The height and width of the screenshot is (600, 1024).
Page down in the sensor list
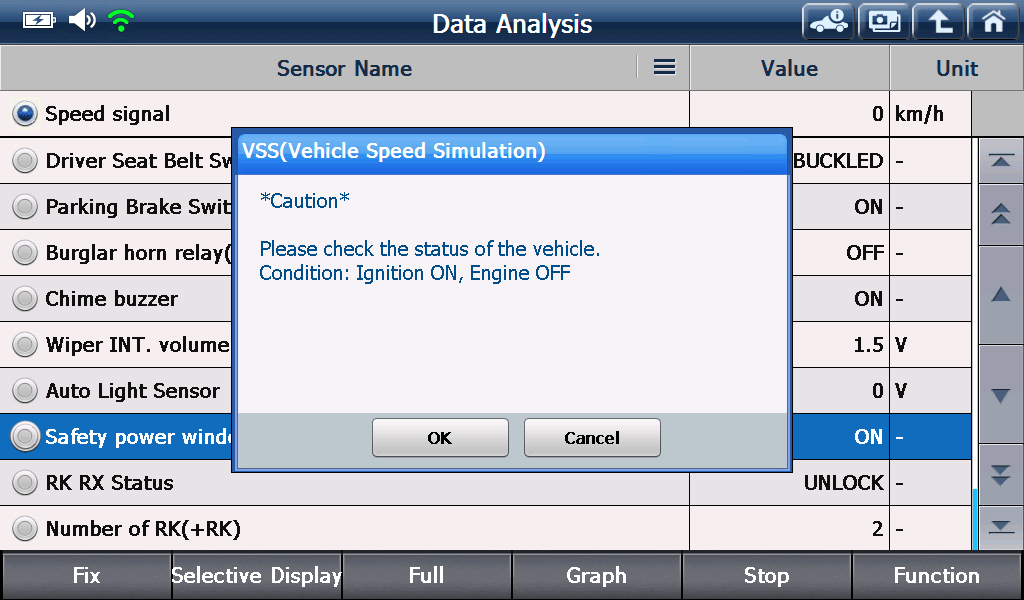1000,475
